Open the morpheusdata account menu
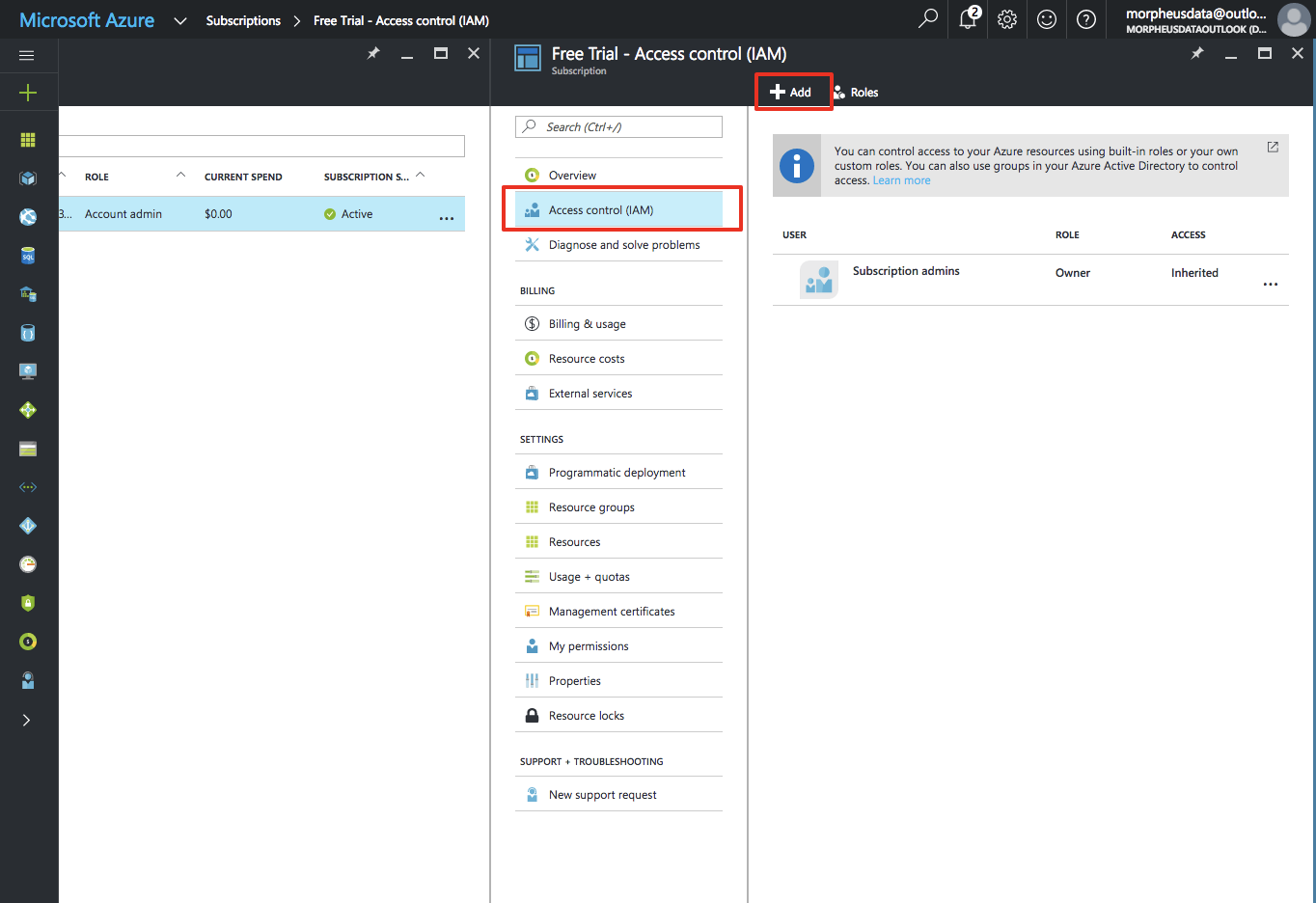The image size is (1316, 903). click(1196, 19)
